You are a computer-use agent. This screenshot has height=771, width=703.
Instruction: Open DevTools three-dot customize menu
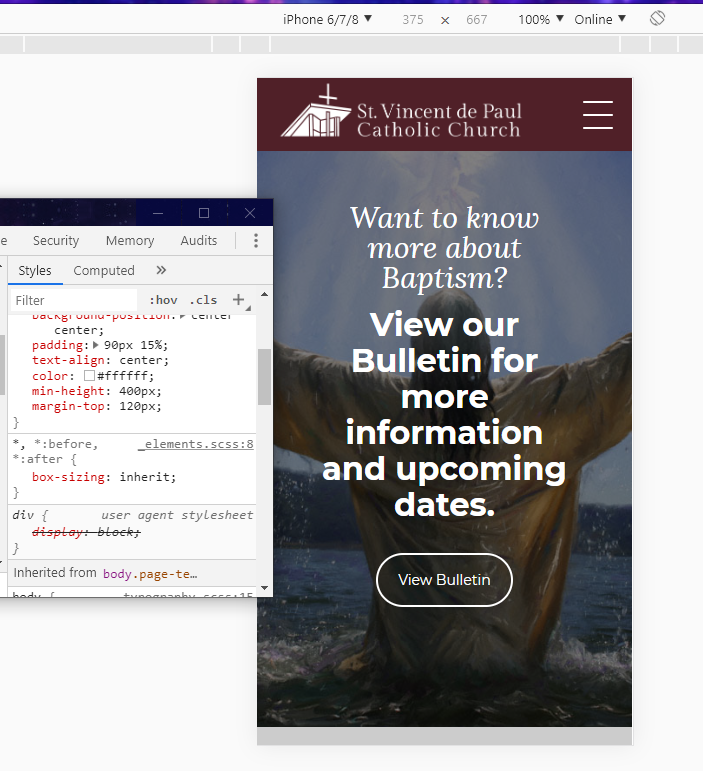(256, 241)
